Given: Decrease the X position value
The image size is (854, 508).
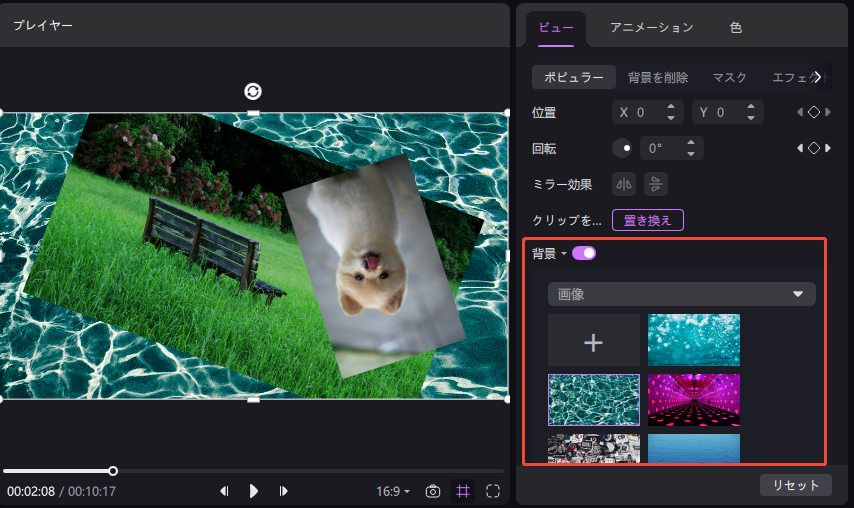Looking at the screenshot, I should click(671, 118).
